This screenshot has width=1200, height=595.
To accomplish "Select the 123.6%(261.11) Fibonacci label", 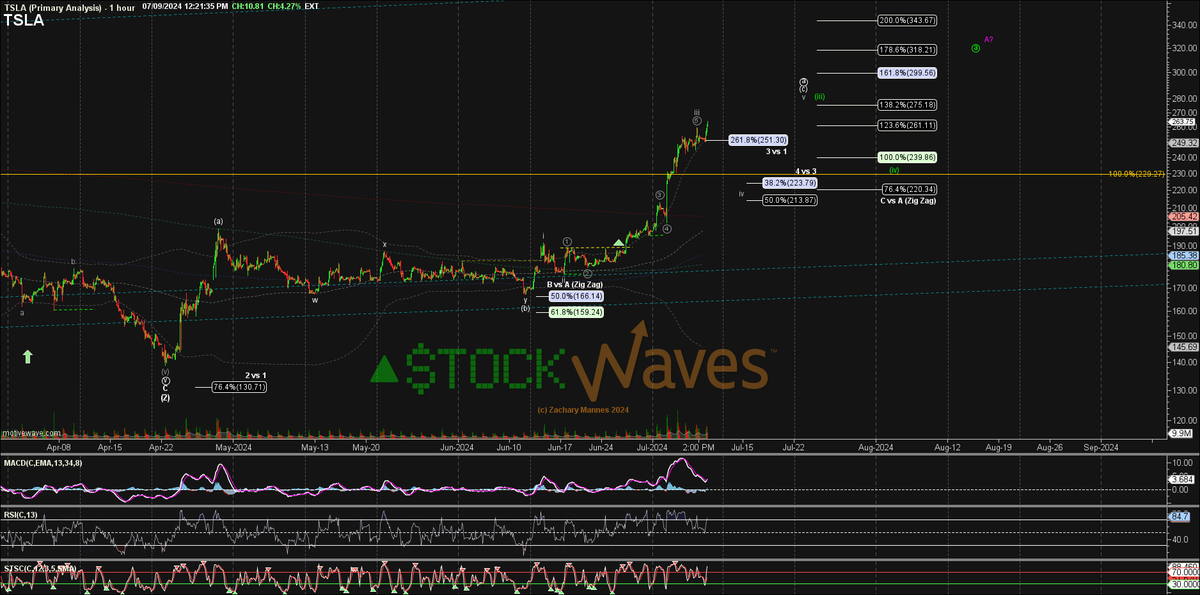I will [x=907, y=125].
